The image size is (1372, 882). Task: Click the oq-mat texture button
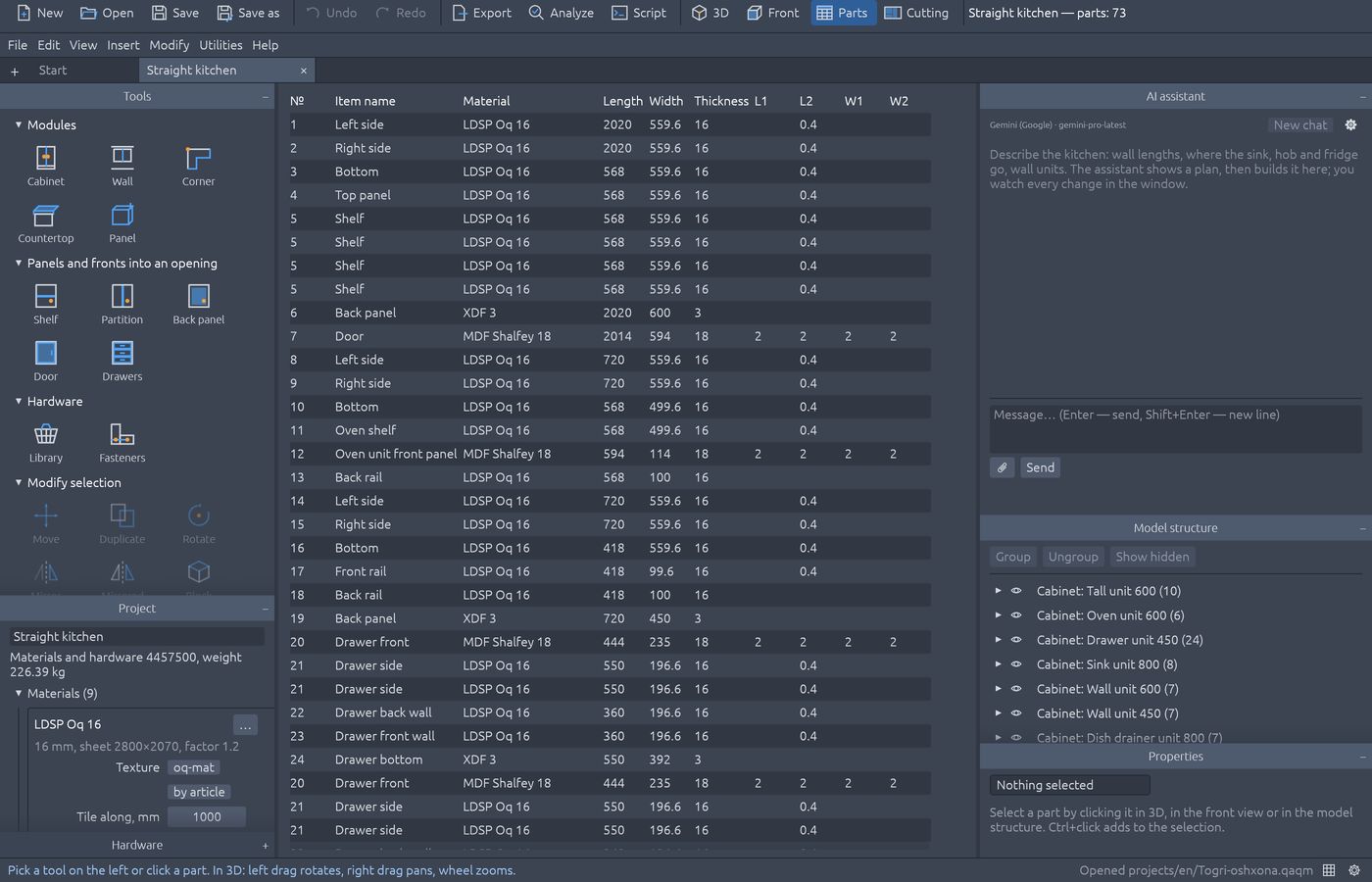194,767
